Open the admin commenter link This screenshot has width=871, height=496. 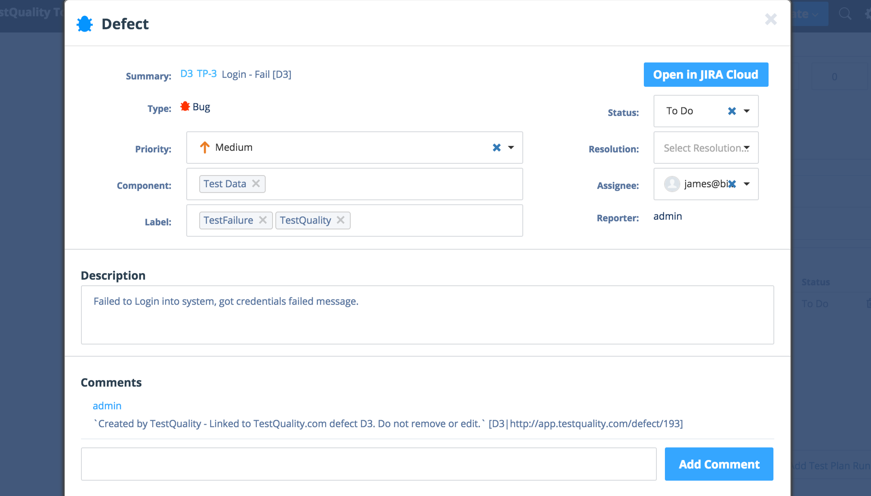coord(107,406)
